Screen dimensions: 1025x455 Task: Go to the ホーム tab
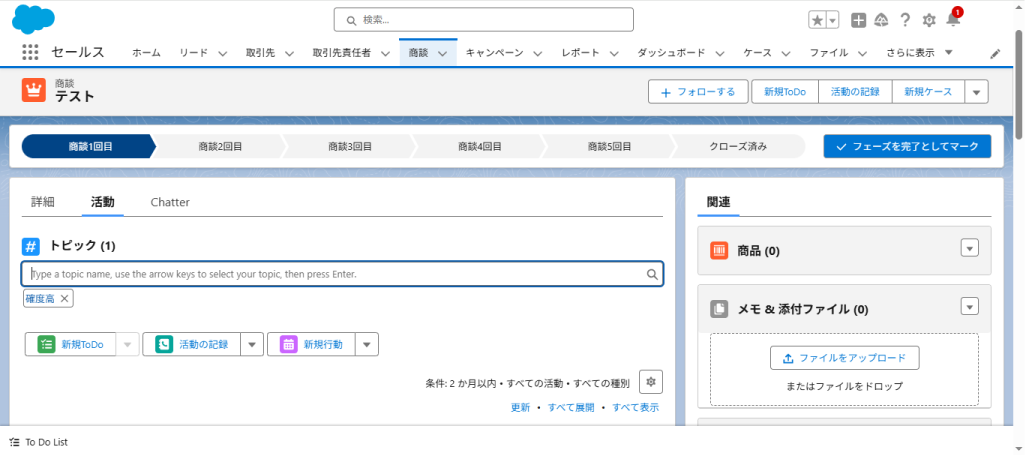click(x=146, y=54)
